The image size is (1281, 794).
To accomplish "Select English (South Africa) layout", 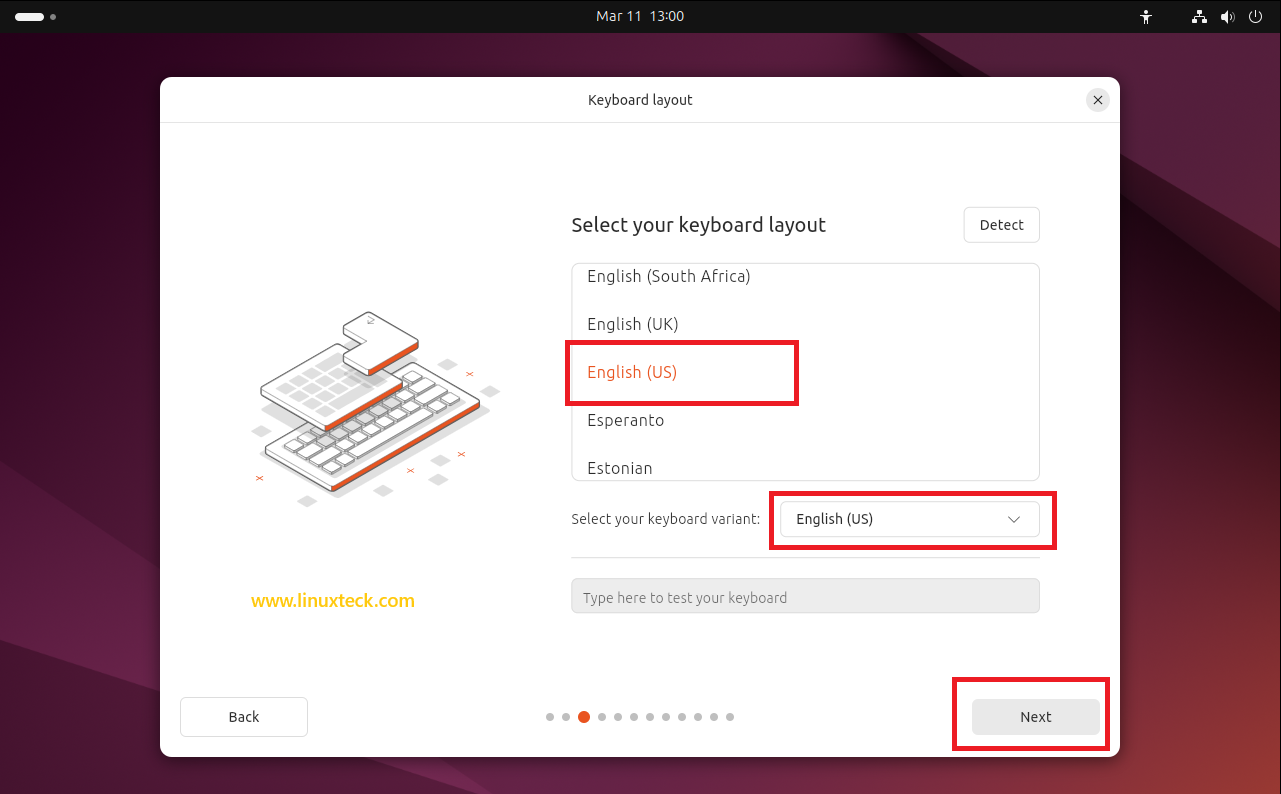I will tap(668, 276).
